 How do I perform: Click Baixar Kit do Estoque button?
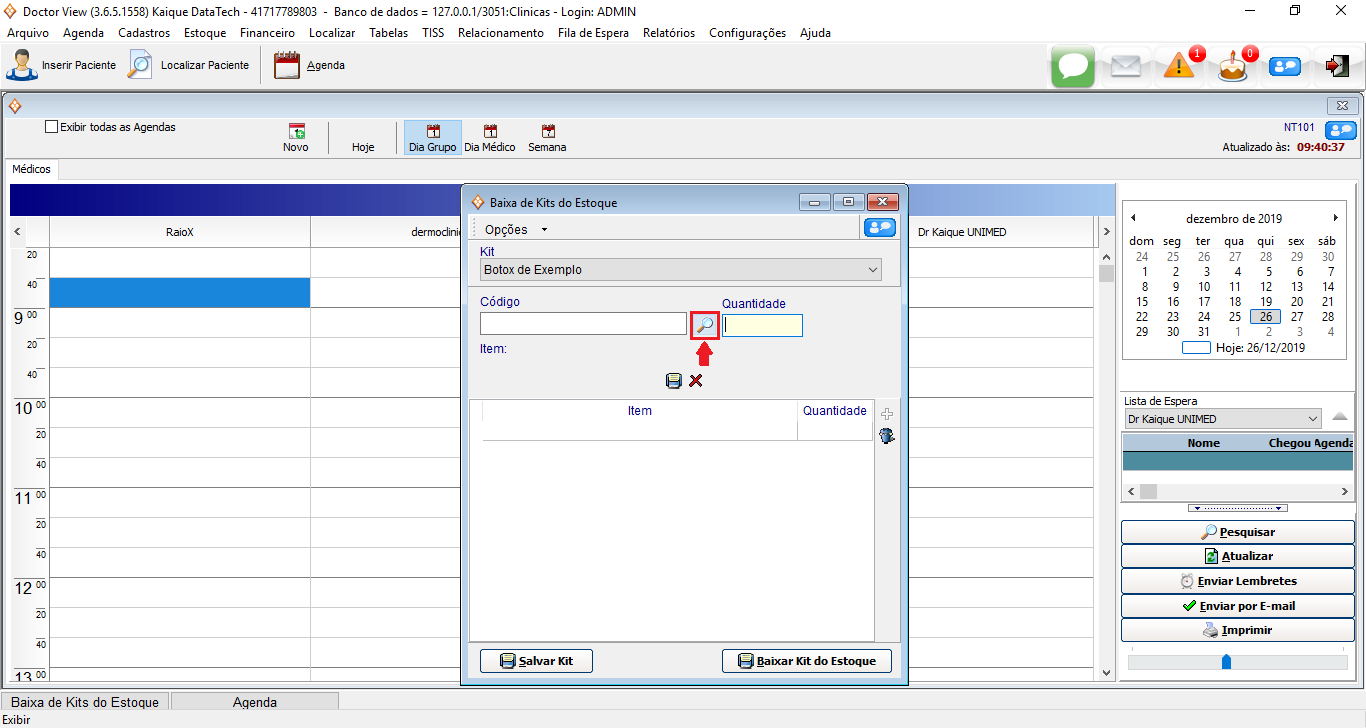click(806, 661)
